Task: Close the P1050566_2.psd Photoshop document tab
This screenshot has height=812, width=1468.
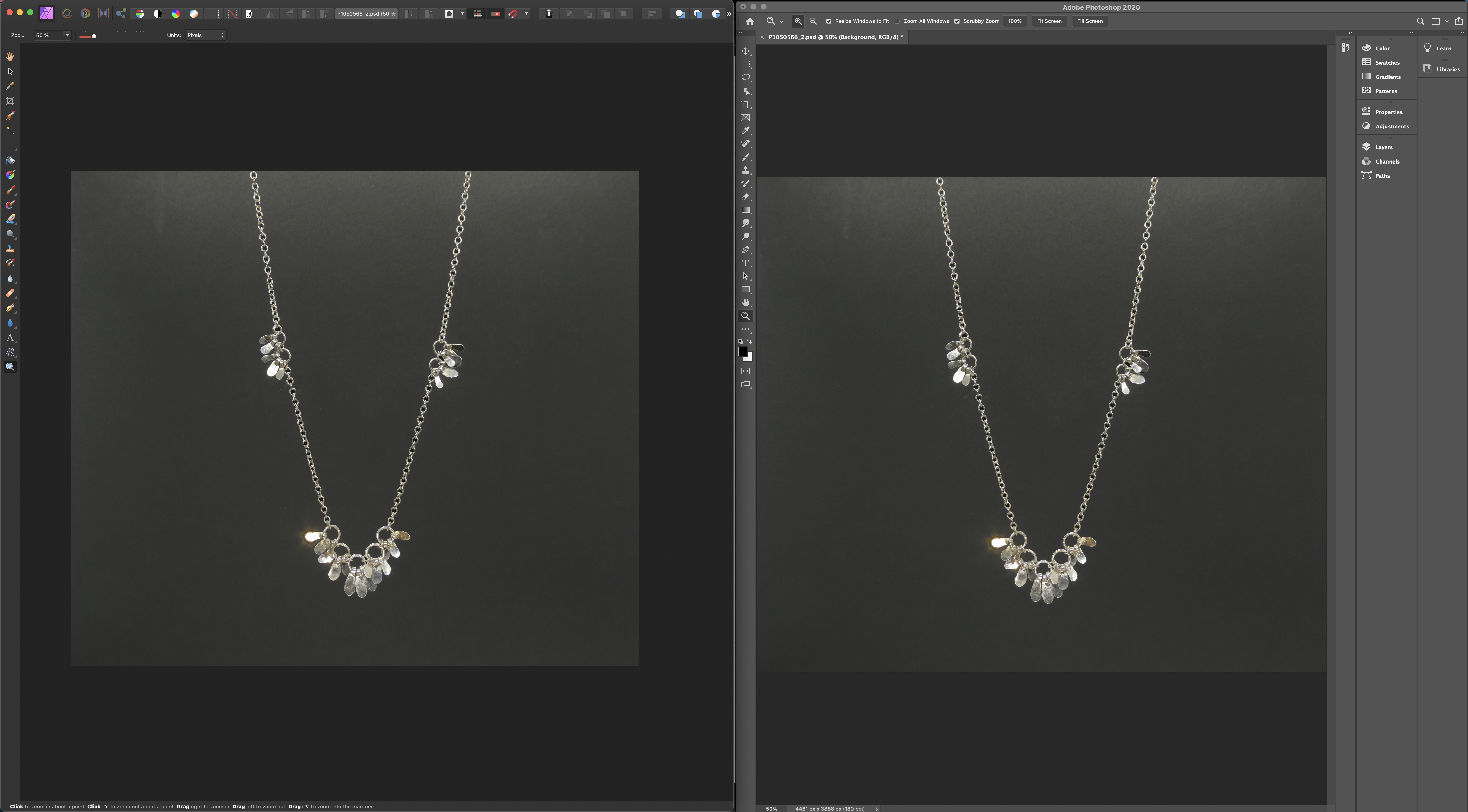Action: point(762,37)
